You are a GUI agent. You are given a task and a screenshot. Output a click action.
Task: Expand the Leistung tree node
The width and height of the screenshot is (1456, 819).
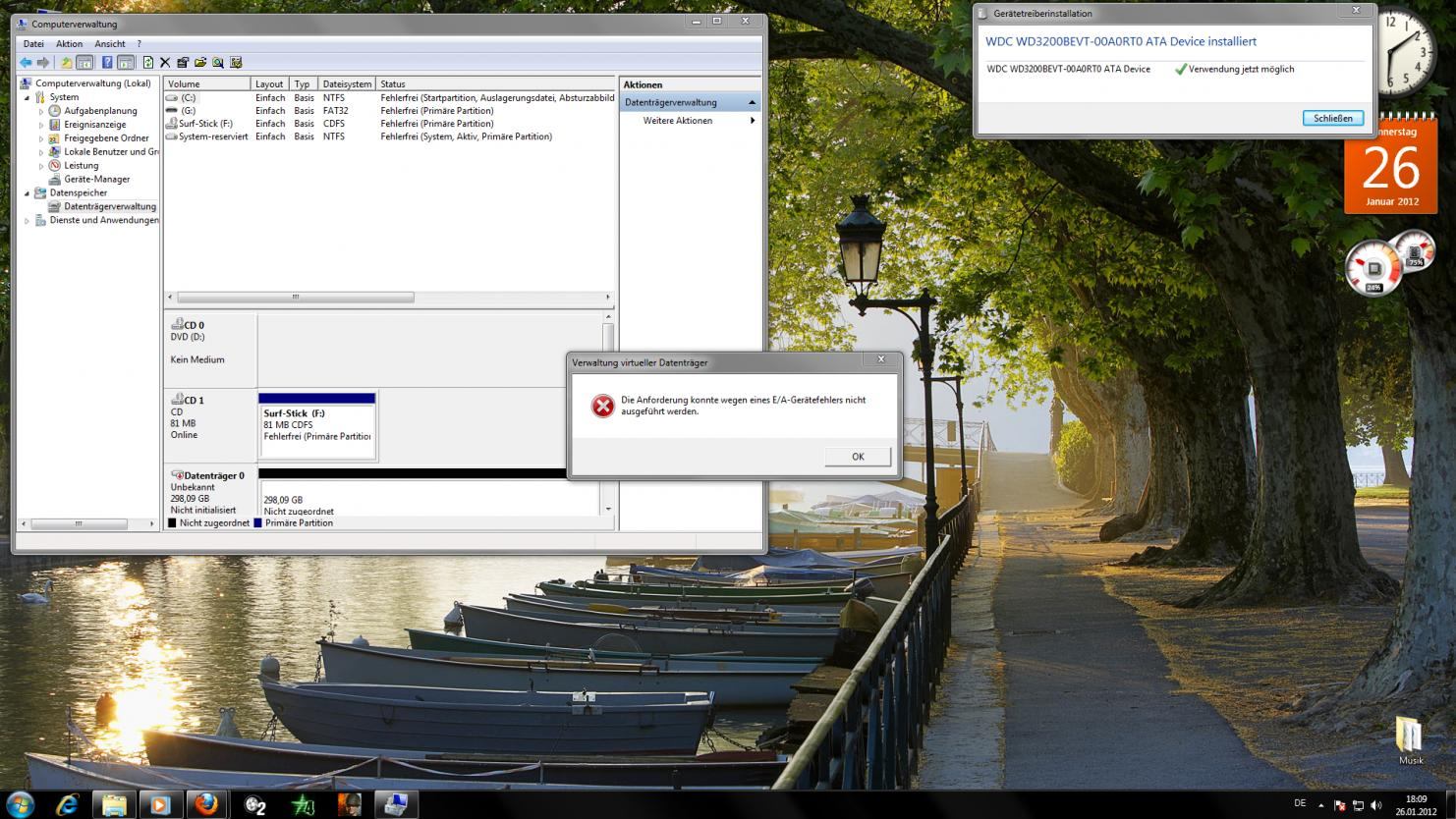click(41, 166)
